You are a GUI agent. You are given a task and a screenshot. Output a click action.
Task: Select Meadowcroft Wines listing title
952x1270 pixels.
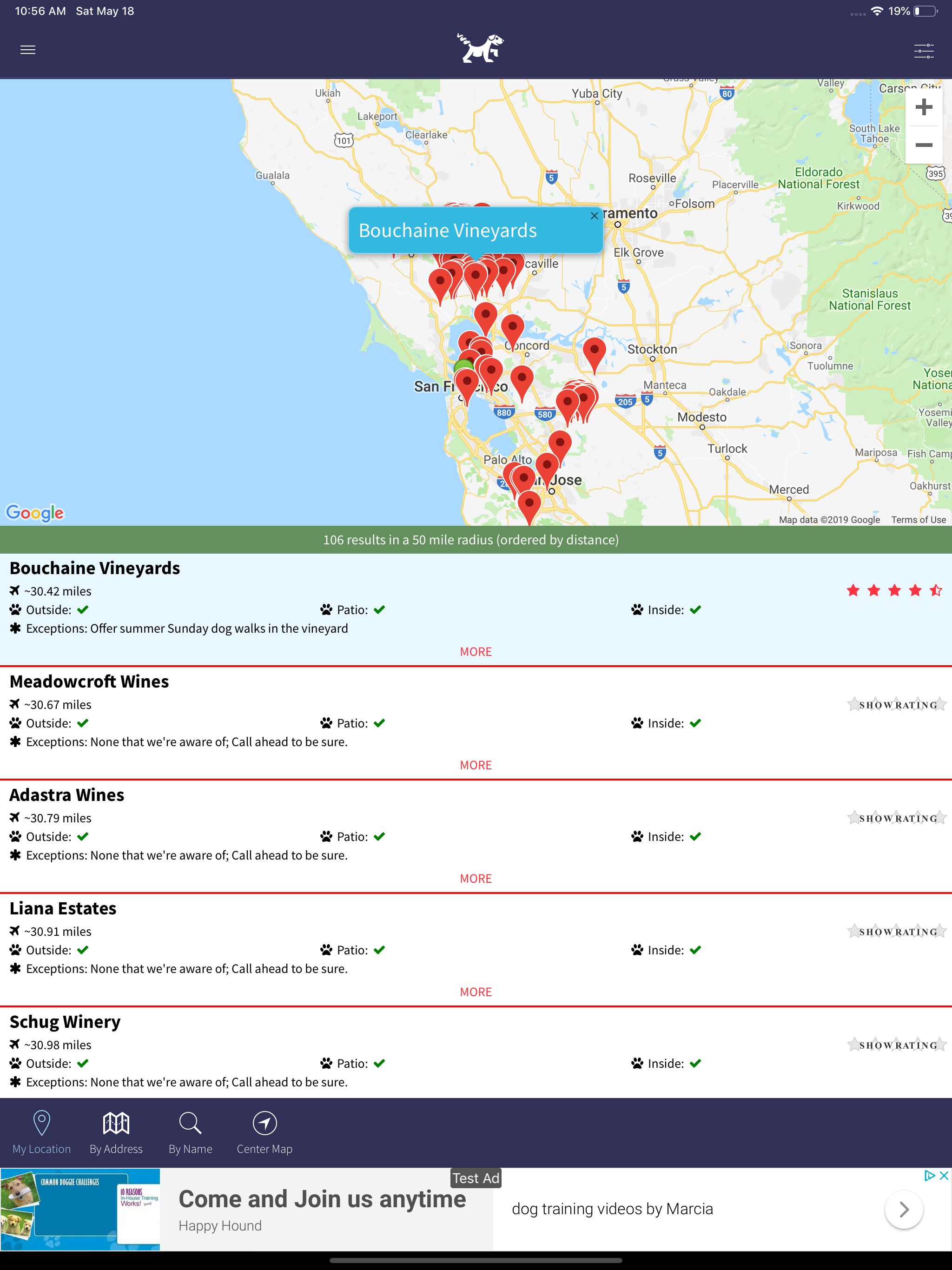[89, 681]
